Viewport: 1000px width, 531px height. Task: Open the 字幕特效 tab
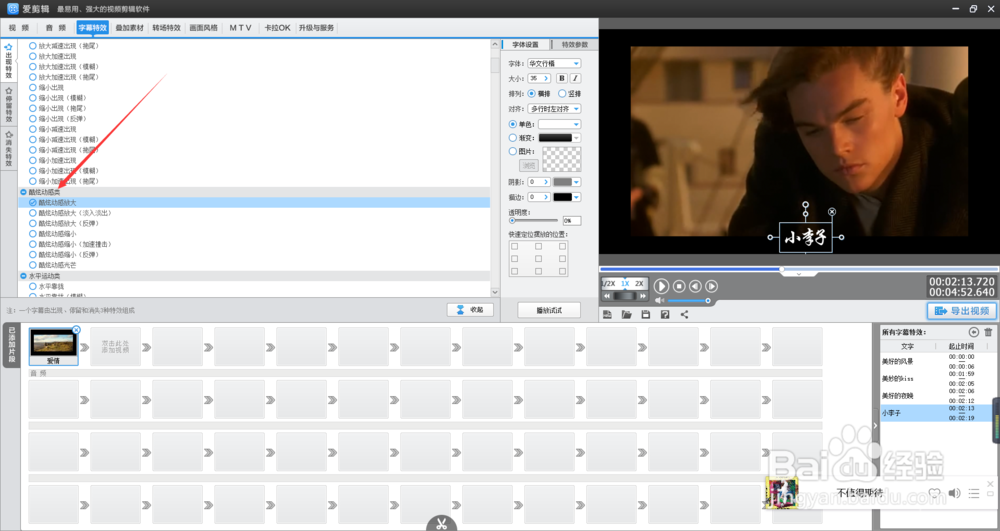click(x=92, y=28)
